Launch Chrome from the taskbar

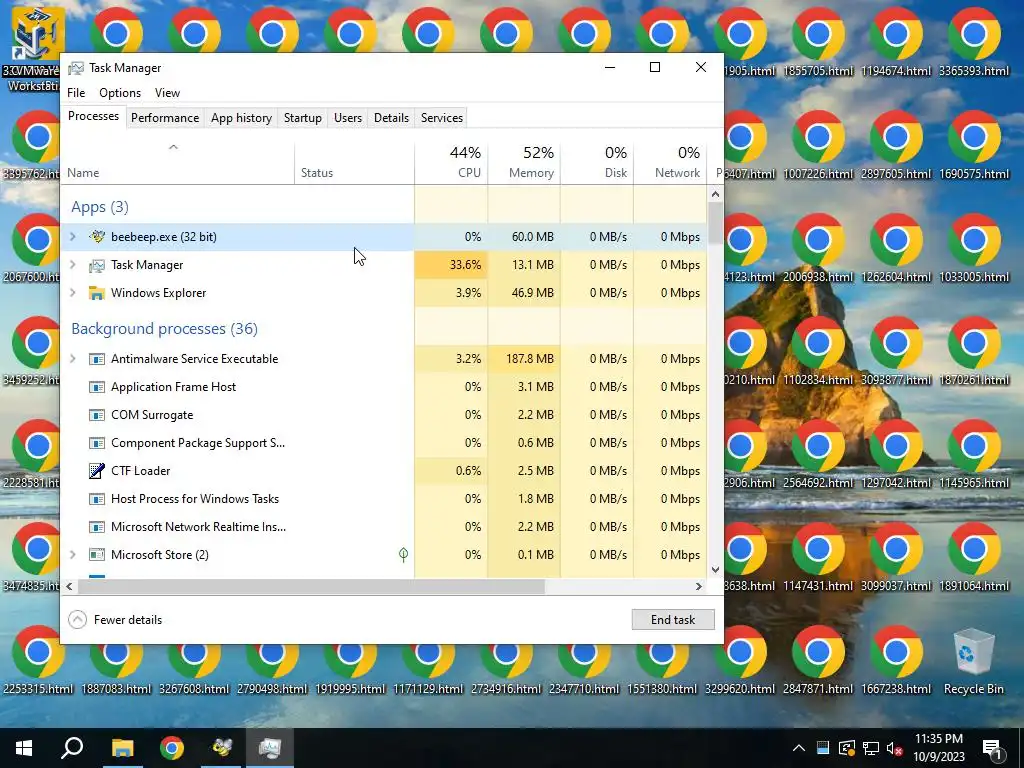[x=172, y=748]
